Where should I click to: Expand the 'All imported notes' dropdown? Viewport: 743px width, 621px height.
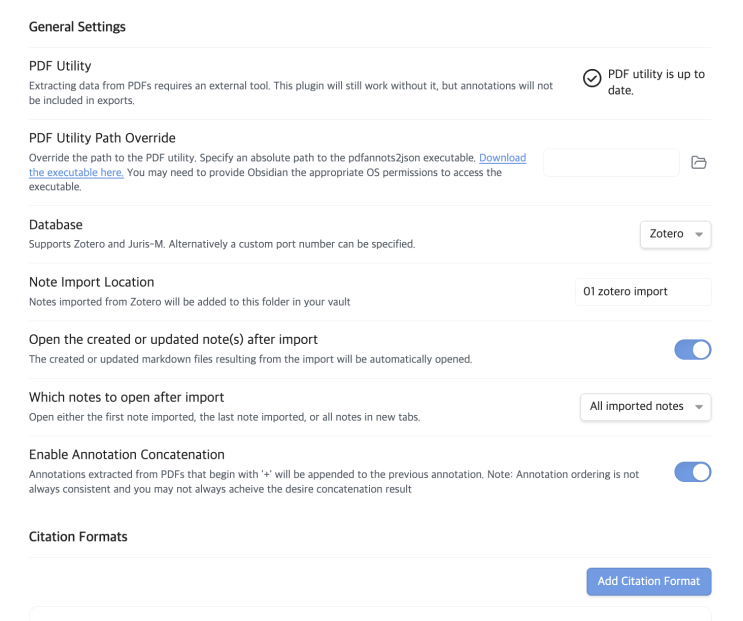coord(645,406)
